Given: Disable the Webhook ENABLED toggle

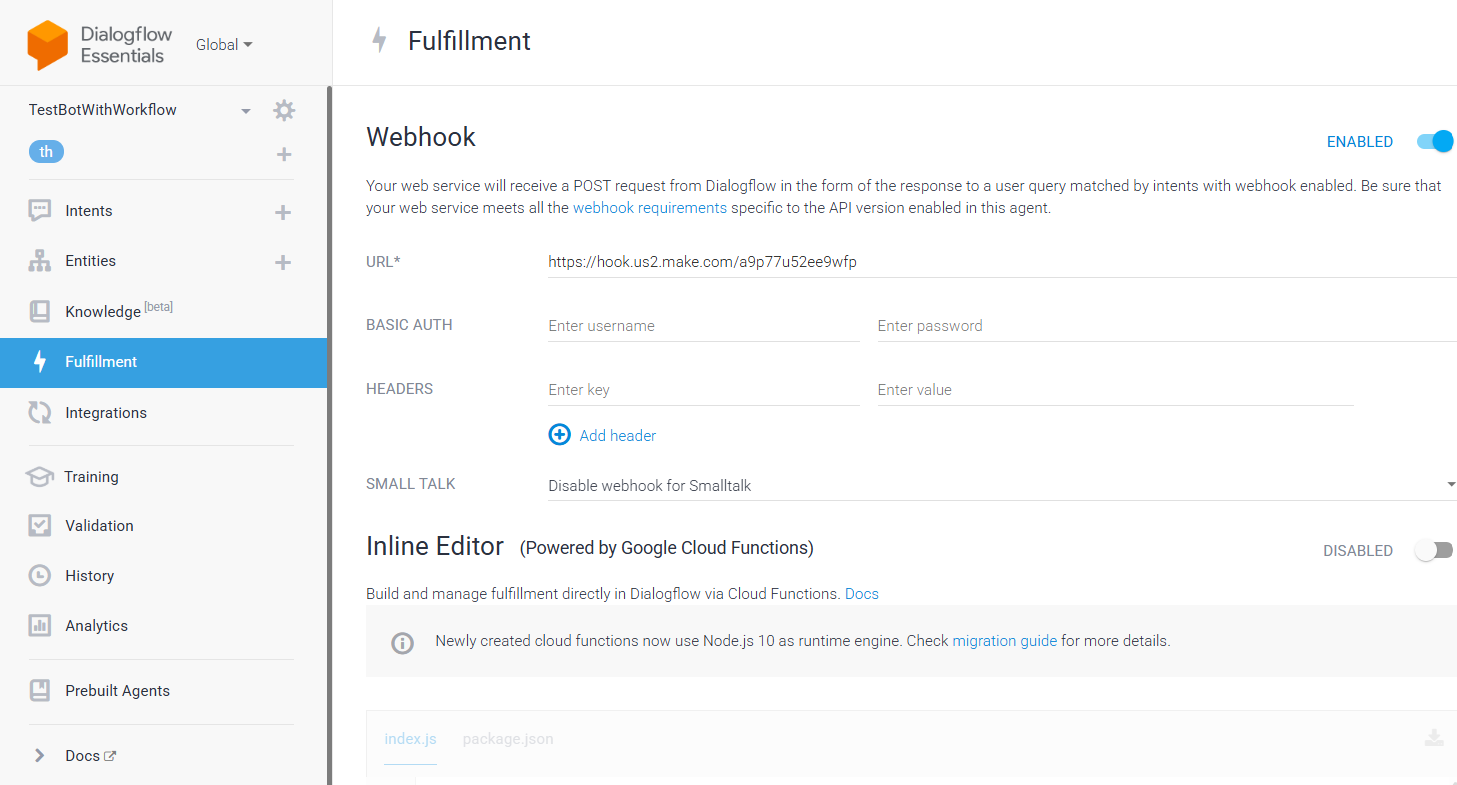Looking at the screenshot, I should pos(1435,142).
